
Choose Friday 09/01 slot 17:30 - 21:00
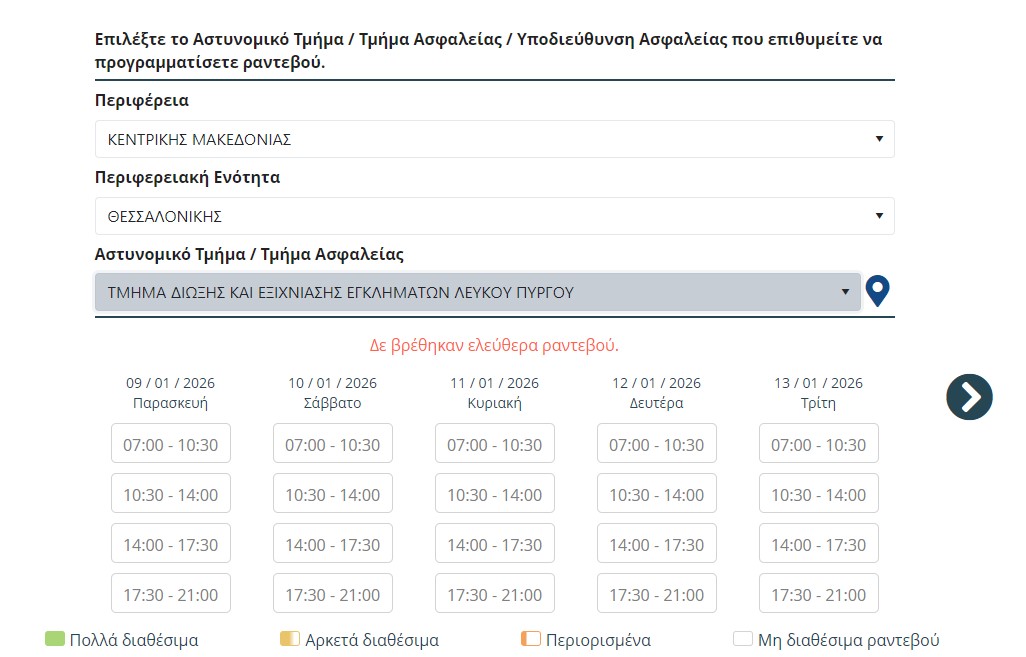pos(171,594)
